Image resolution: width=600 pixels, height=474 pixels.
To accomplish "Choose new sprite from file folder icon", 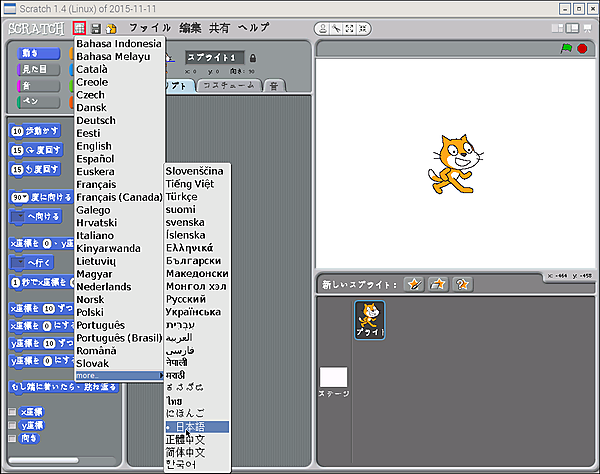I will (x=437, y=285).
